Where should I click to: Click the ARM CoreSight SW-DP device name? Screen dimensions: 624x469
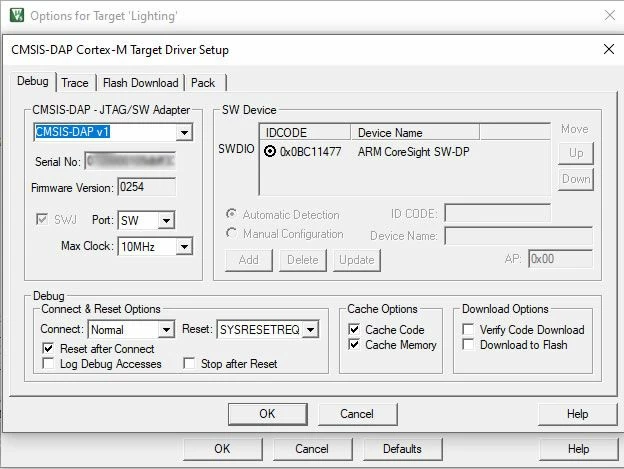click(413, 152)
